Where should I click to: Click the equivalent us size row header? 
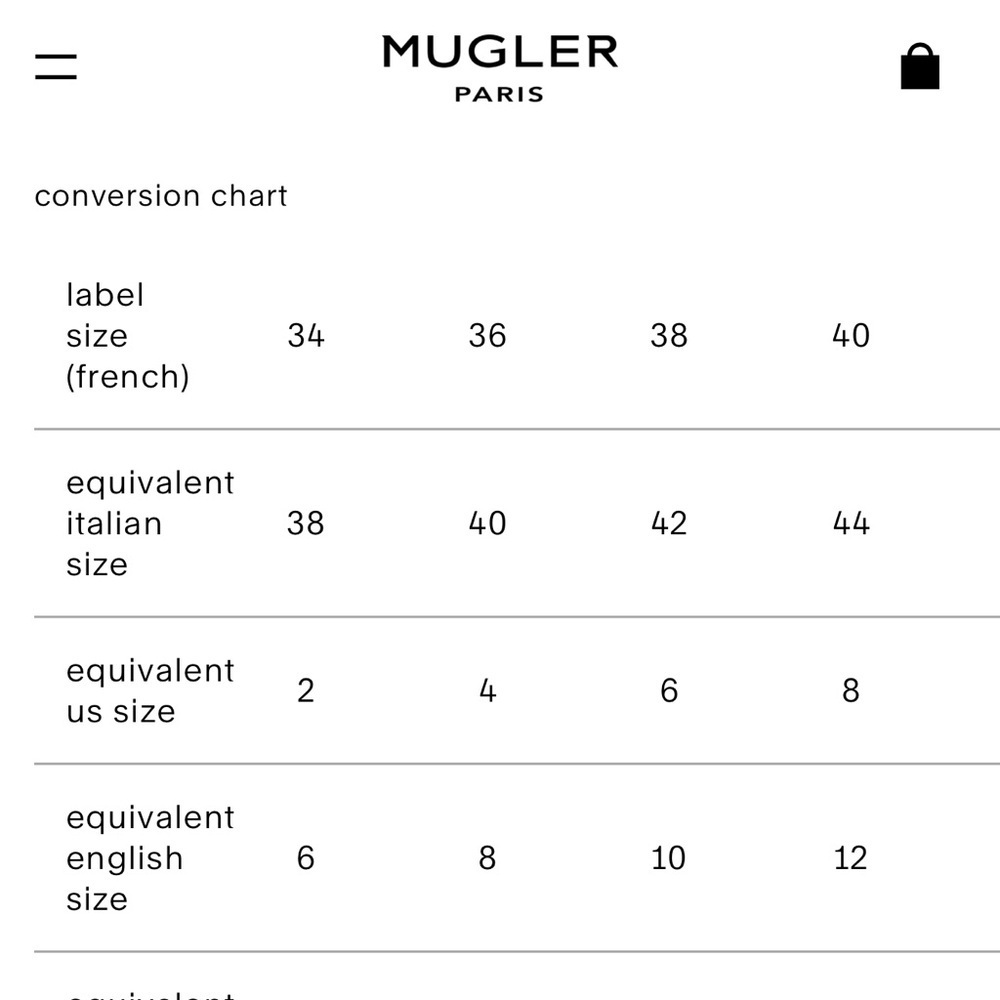point(151,691)
